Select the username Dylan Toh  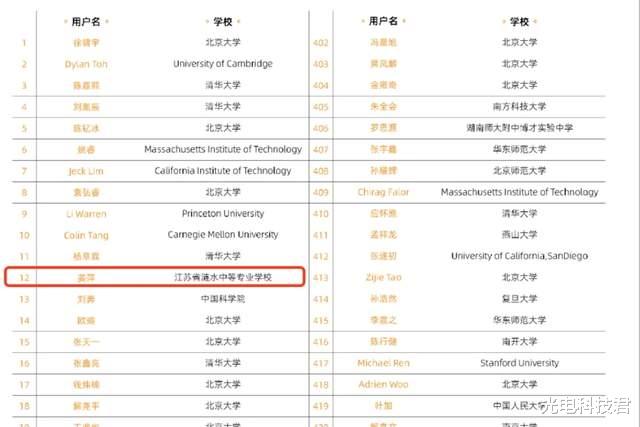[x=86, y=64]
